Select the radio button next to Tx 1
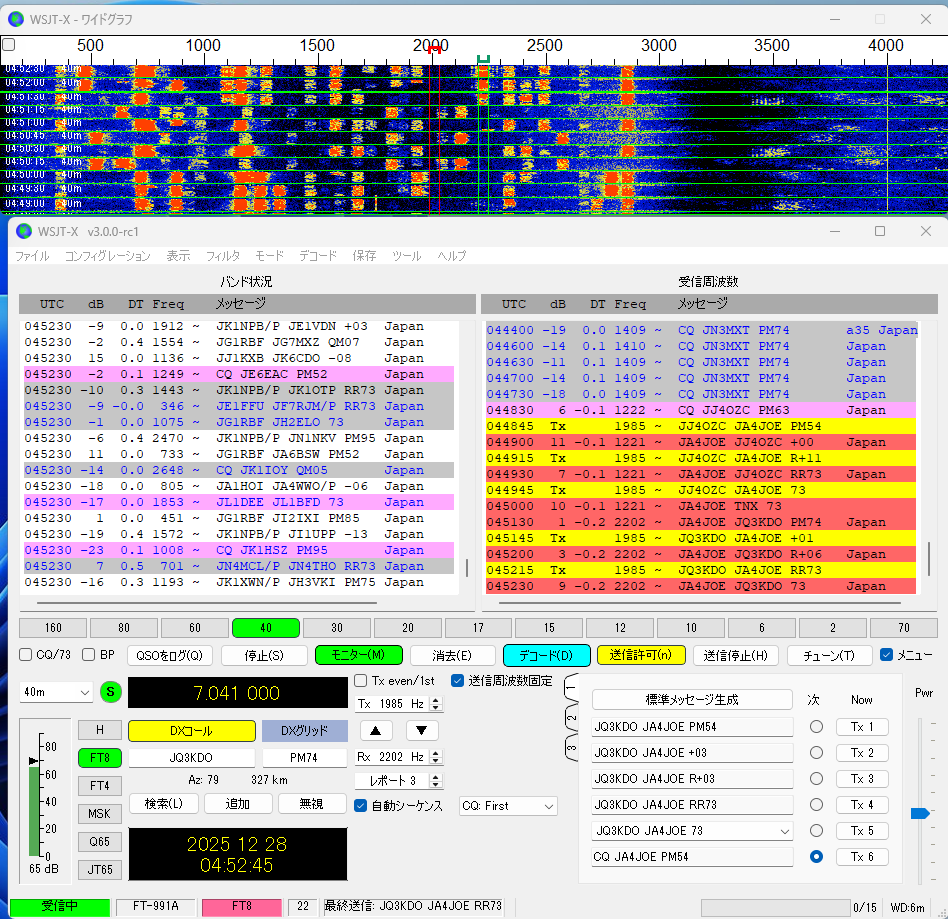Image resolution: width=948 pixels, height=919 pixels. [816, 727]
